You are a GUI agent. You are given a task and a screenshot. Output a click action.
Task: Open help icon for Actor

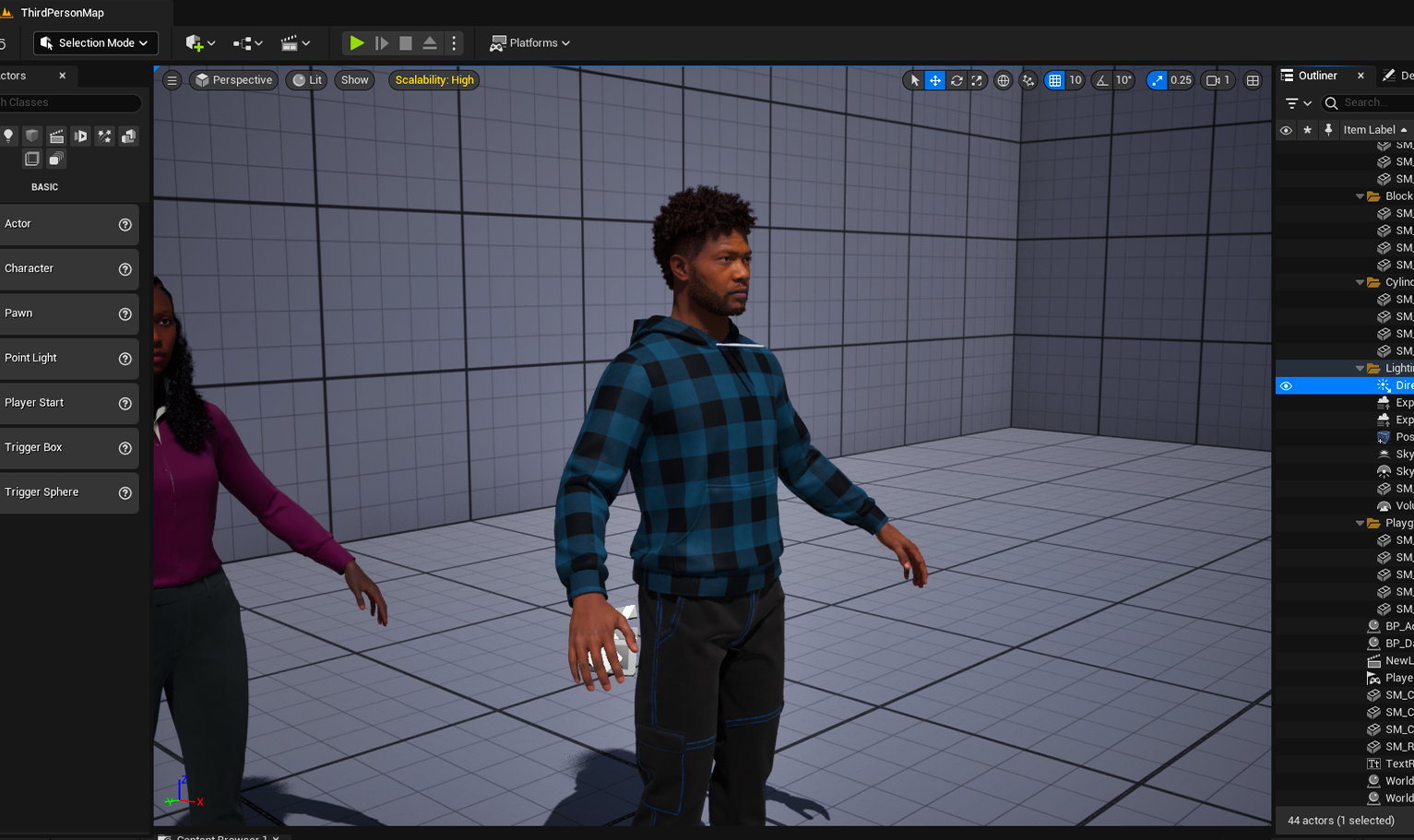click(125, 225)
